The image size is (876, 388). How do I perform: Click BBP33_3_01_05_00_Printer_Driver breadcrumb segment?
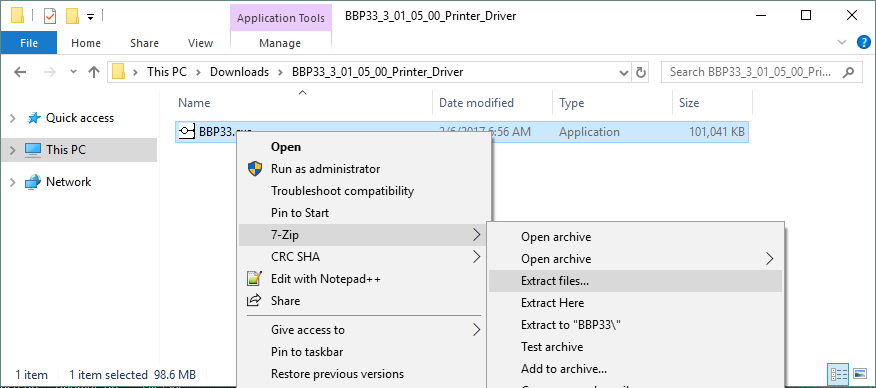[x=377, y=72]
